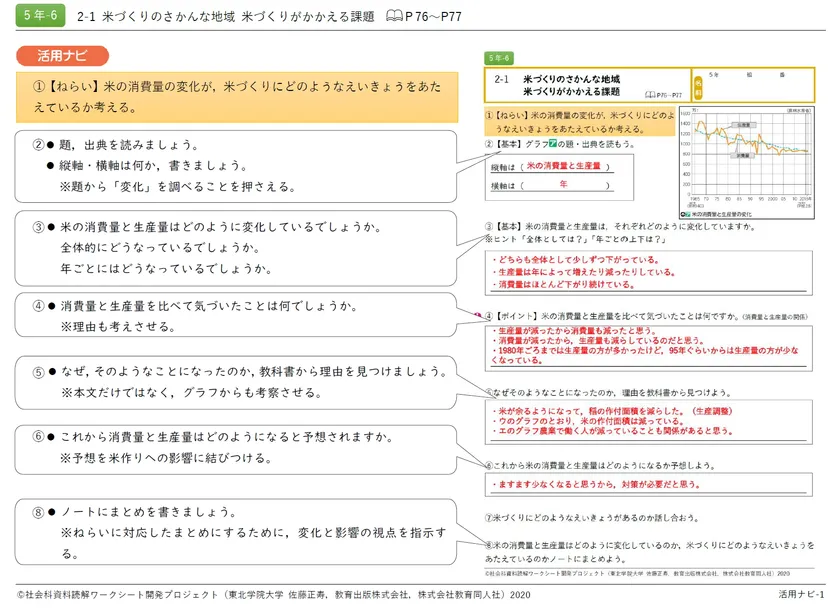Click worksheet ⑧ summary instruction paragraph
The height and width of the screenshot is (608, 840).
(649, 552)
